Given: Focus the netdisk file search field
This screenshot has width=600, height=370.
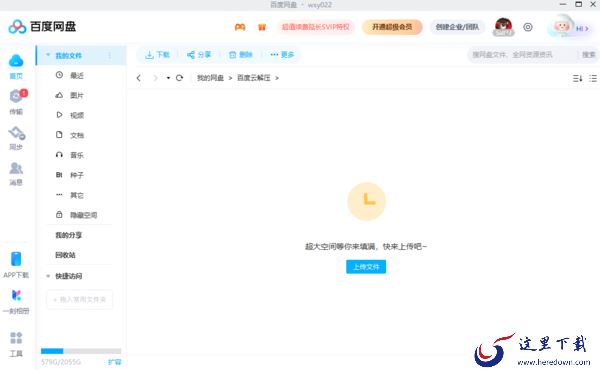Looking at the screenshot, I should (x=522, y=55).
